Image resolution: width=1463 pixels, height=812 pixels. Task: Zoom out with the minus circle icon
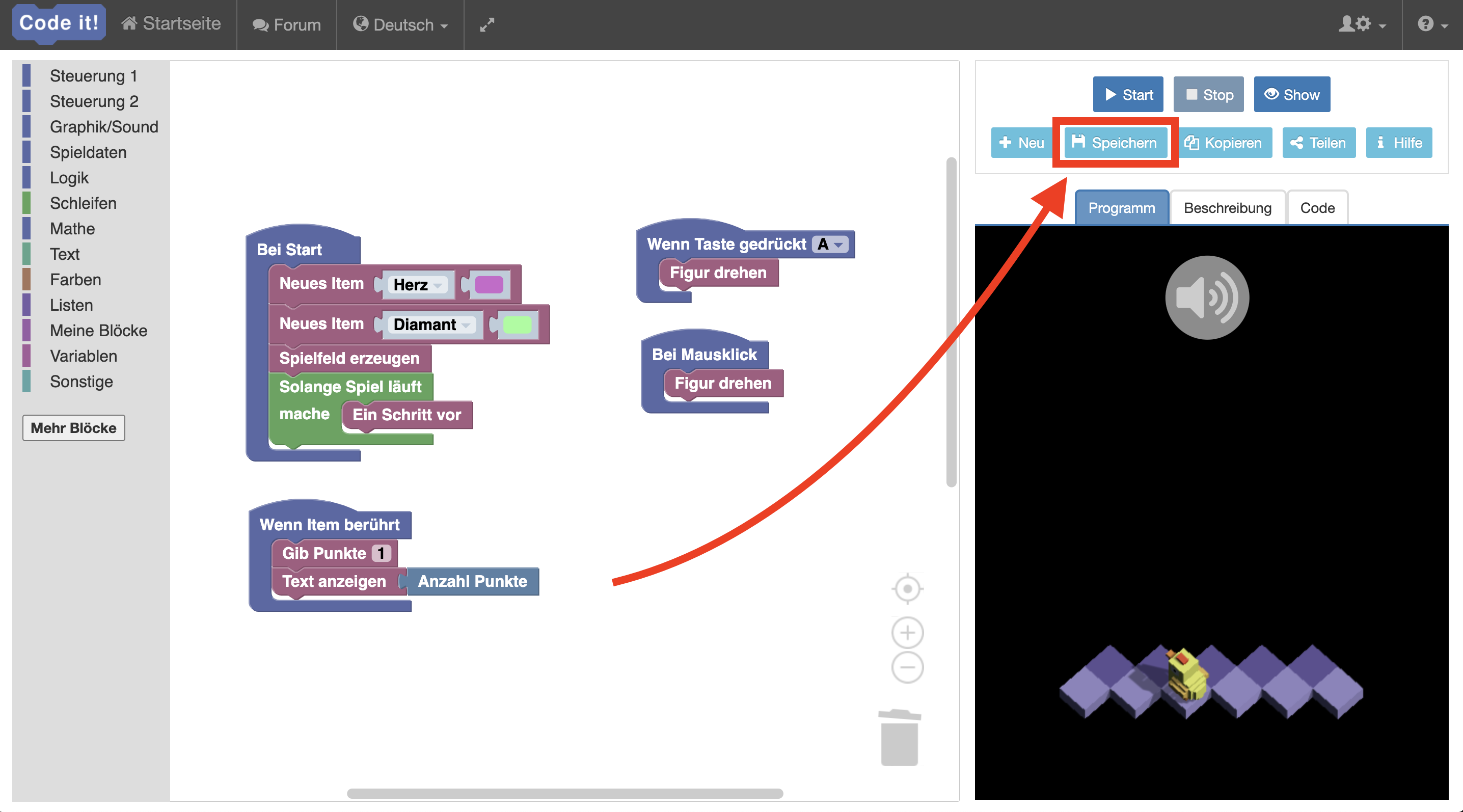tap(907, 668)
